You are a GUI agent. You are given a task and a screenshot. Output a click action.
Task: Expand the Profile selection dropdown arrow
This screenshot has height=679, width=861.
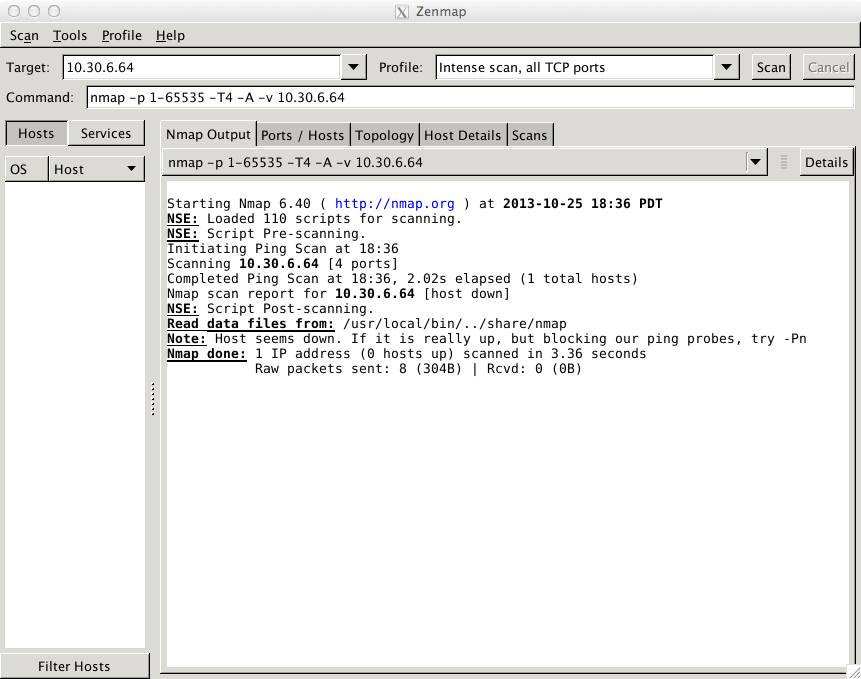727,68
